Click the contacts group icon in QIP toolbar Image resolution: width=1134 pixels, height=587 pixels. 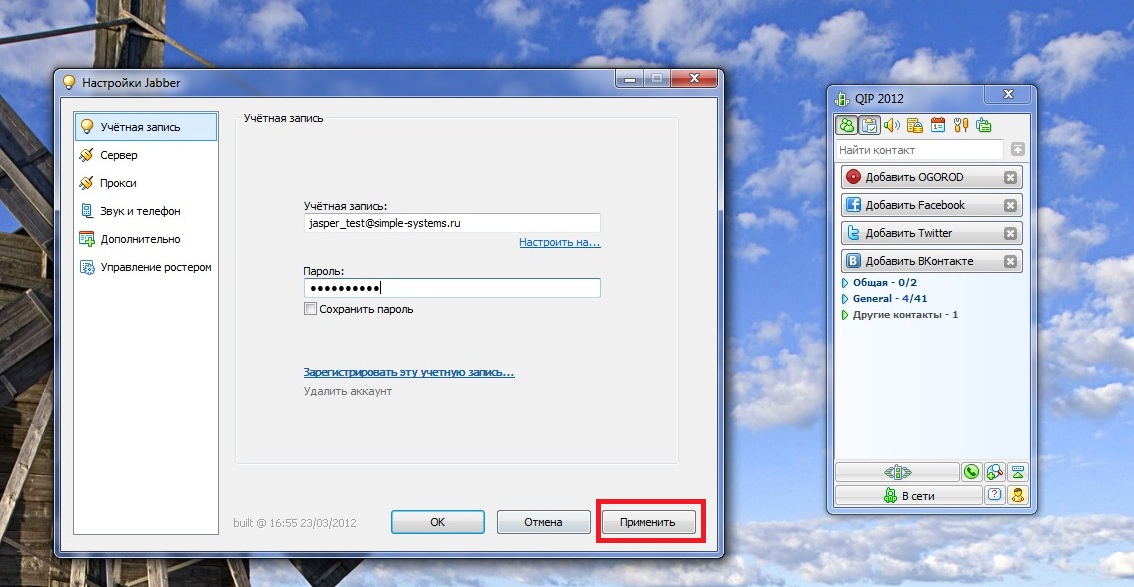pyautogui.click(x=847, y=125)
